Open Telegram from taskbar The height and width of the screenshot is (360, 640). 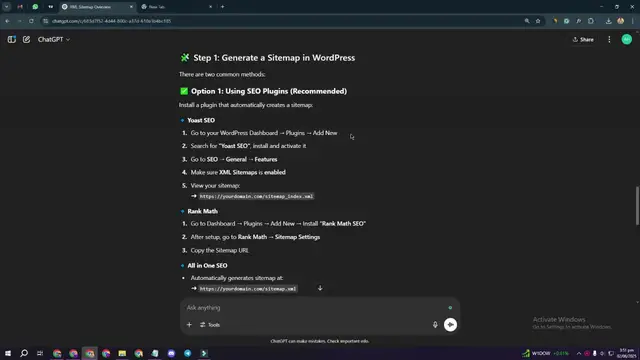(x=187, y=353)
